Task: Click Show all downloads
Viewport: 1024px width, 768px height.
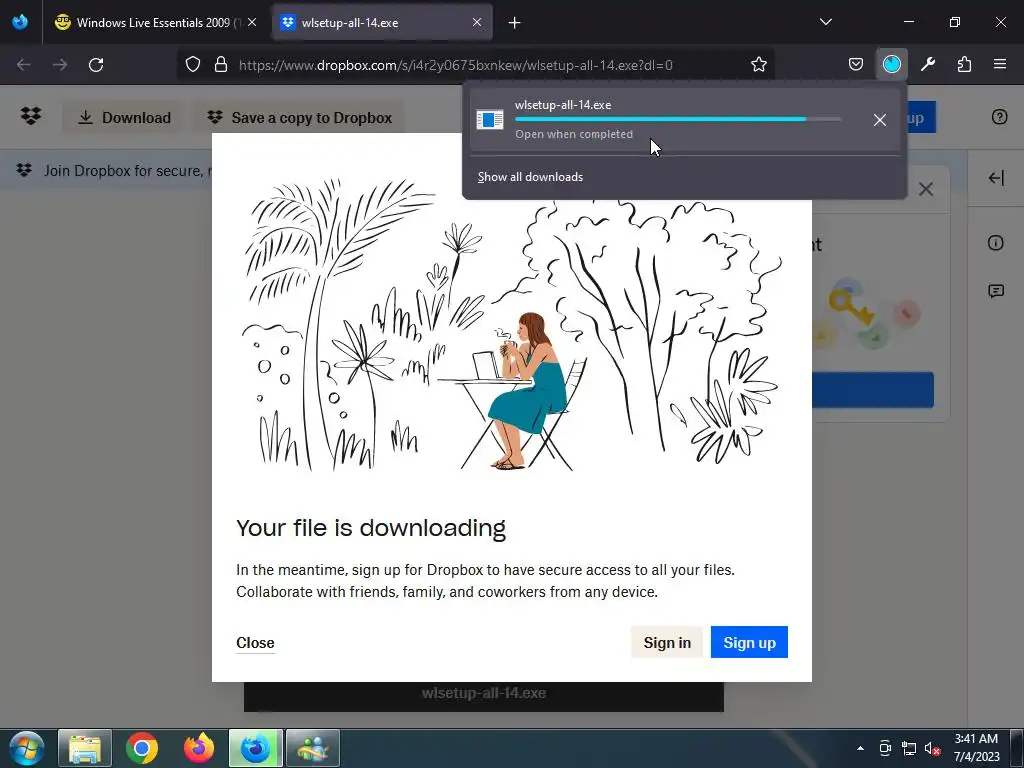Action: point(530,177)
